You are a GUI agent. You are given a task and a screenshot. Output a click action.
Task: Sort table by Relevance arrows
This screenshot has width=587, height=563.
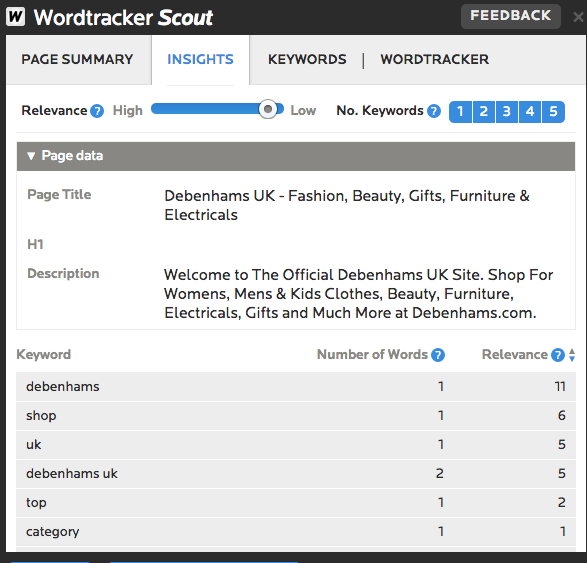(x=572, y=355)
